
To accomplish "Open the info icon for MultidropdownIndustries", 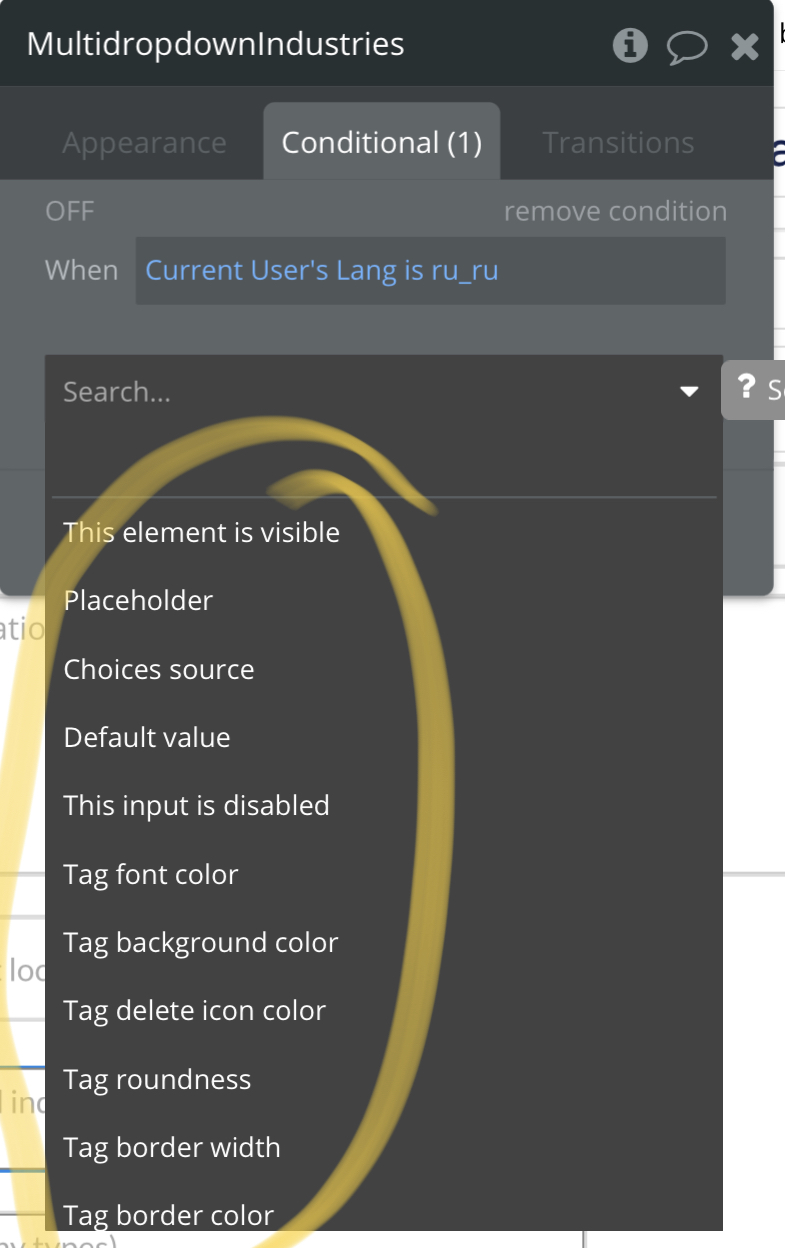I will point(630,45).
